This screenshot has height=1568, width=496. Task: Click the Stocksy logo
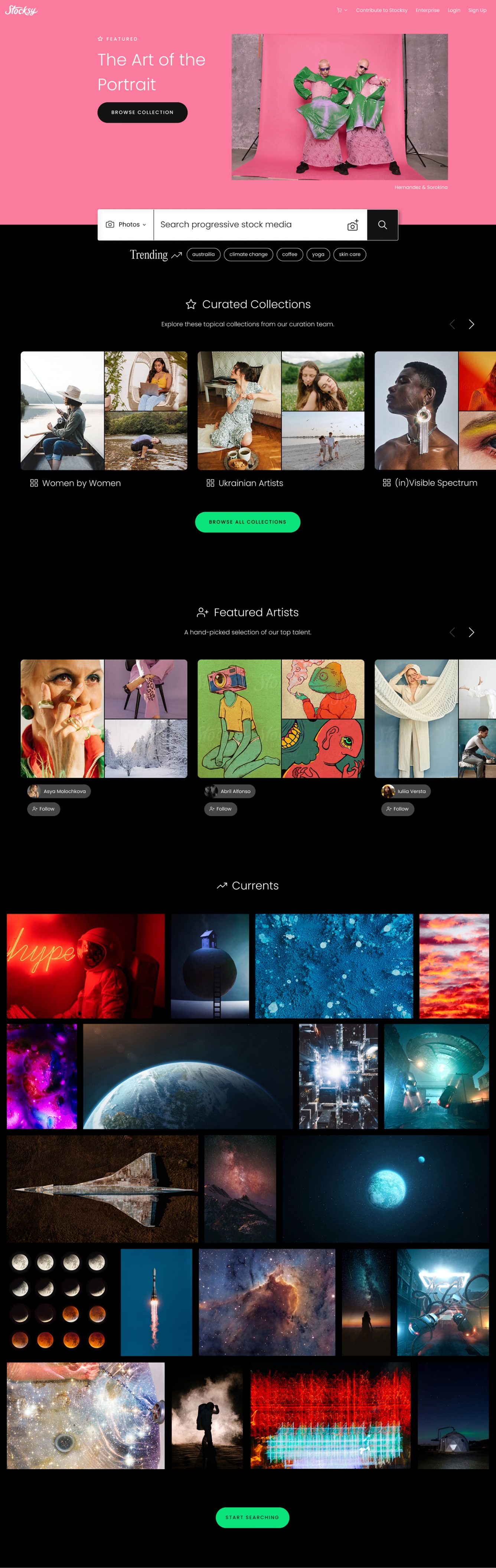coord(21,10)
